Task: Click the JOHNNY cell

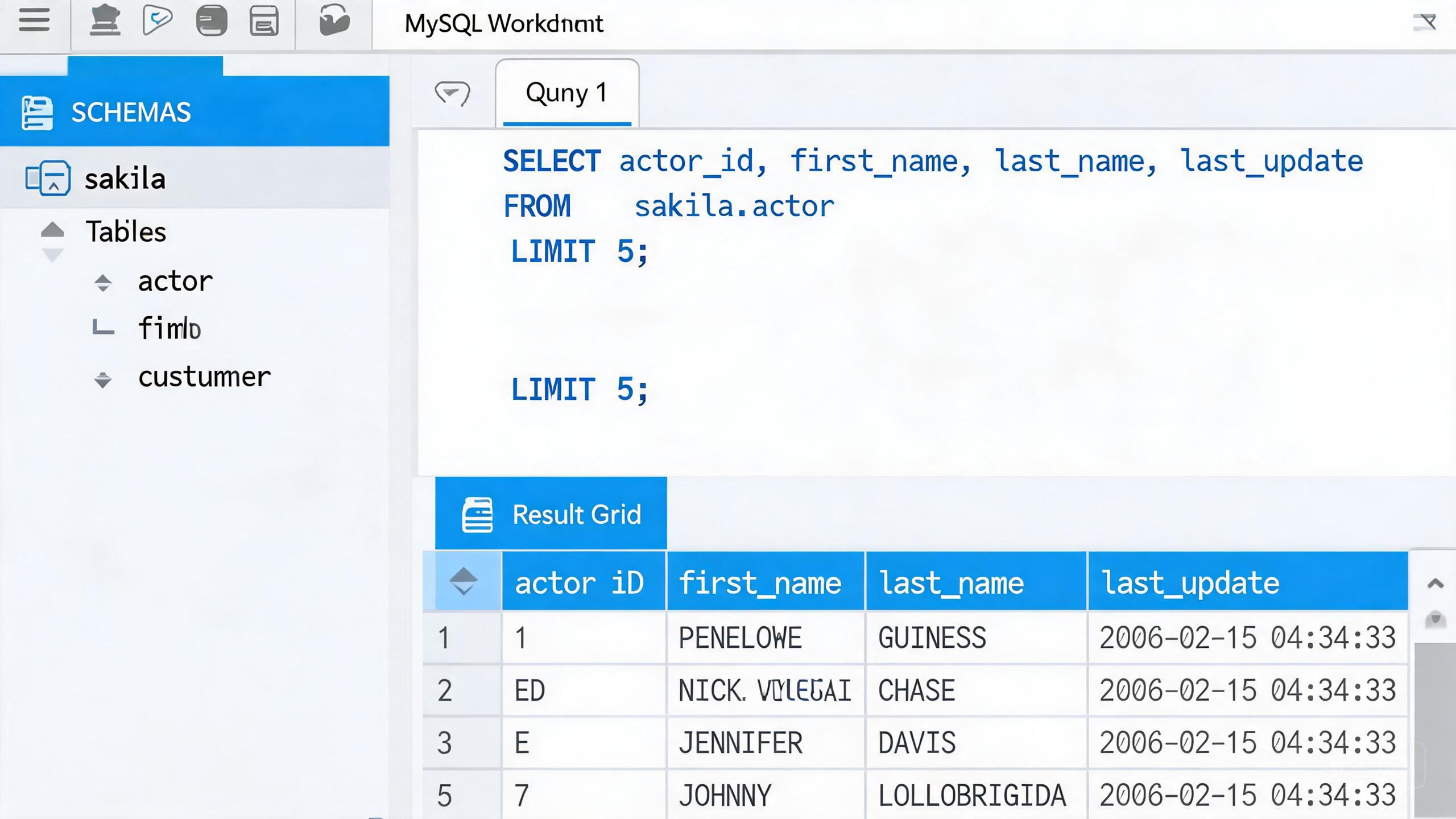Action: 766,795
